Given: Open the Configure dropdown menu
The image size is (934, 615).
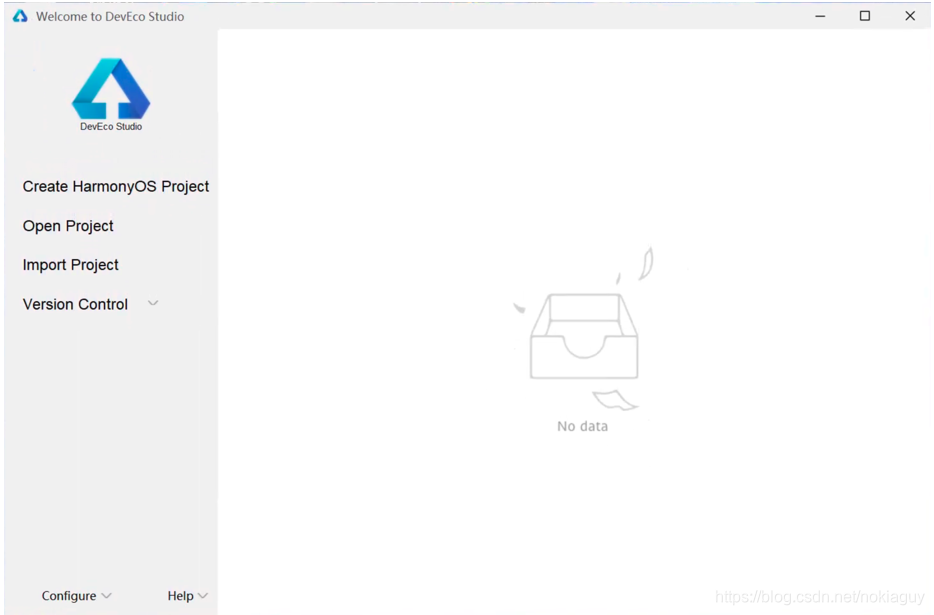Looking at the screenshot, I should tap(76, 596).
